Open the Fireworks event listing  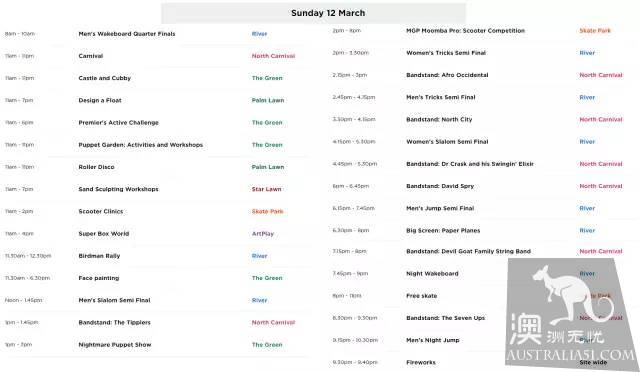421,362
